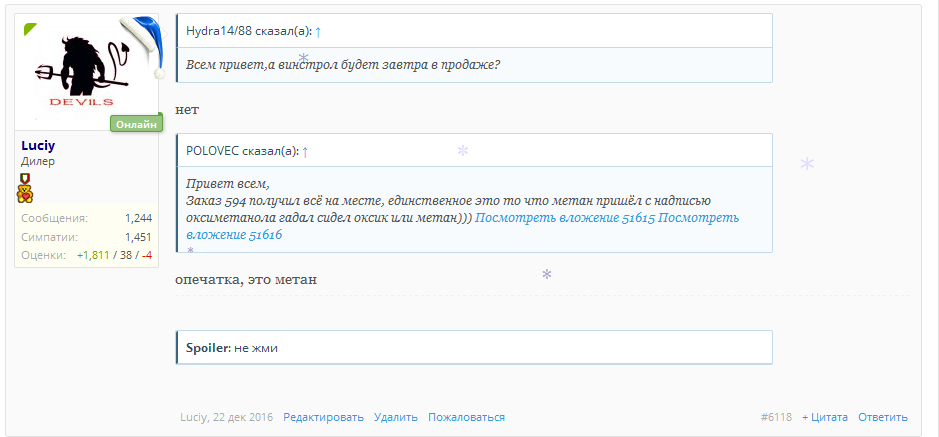This screenshot has width=939, height=437.
Task: Click the Luciy username link
Action: click(x=38, y=146)
